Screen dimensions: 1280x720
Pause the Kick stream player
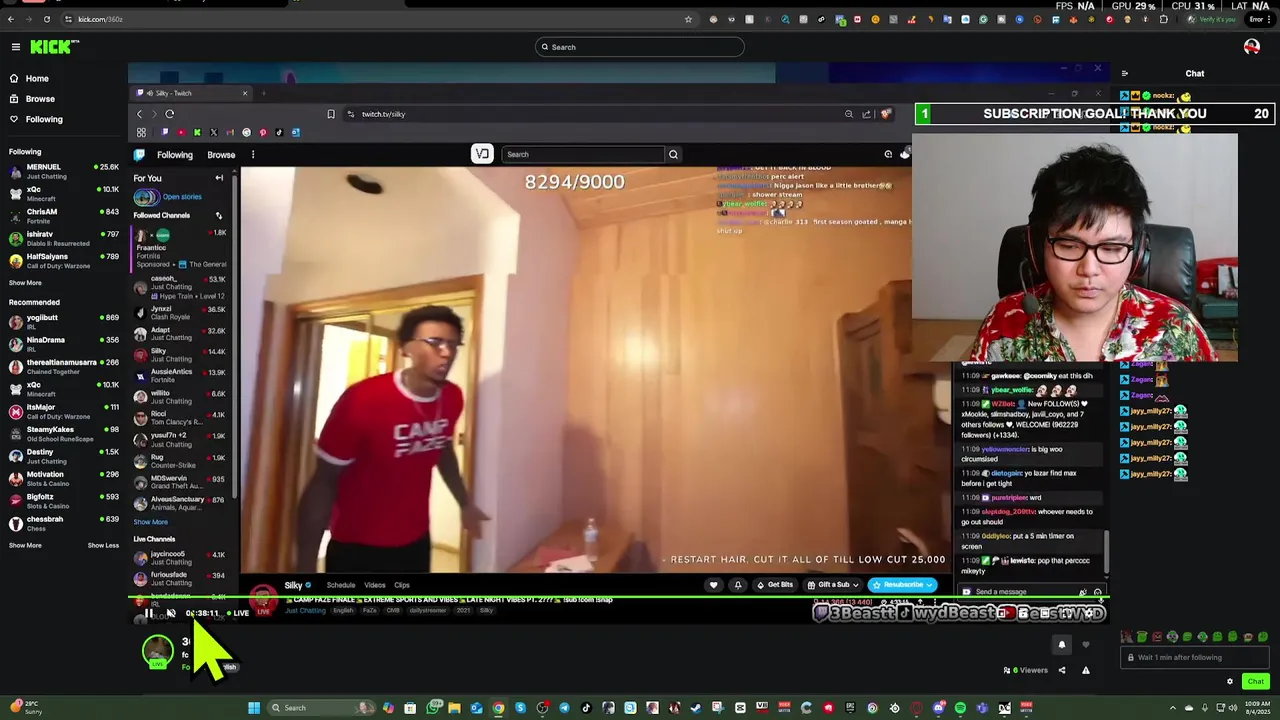[x=148, y=614]
